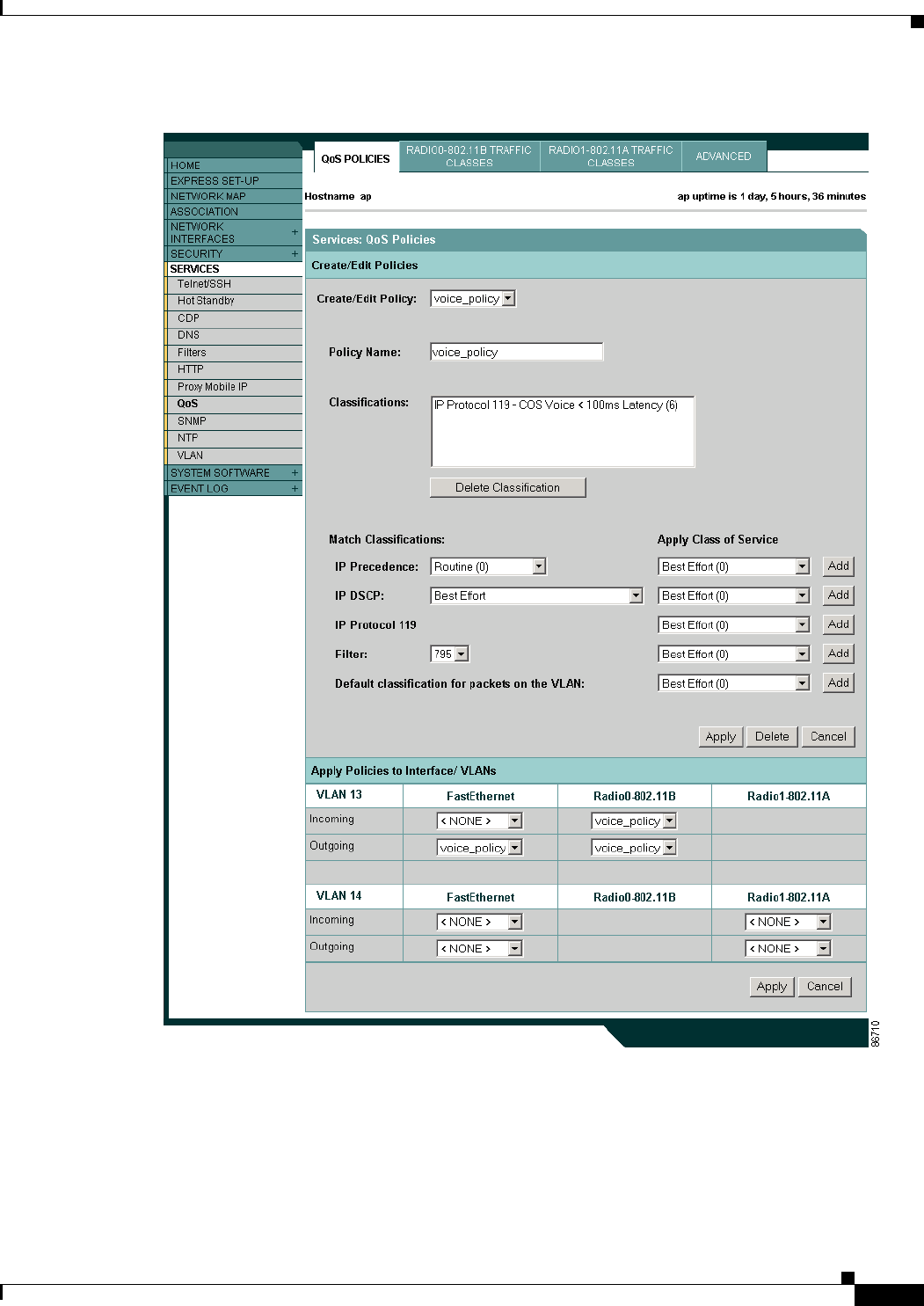This screenshot has width=924, height=1306.
Task: Add the default VLAN classification
Action: 839,682
